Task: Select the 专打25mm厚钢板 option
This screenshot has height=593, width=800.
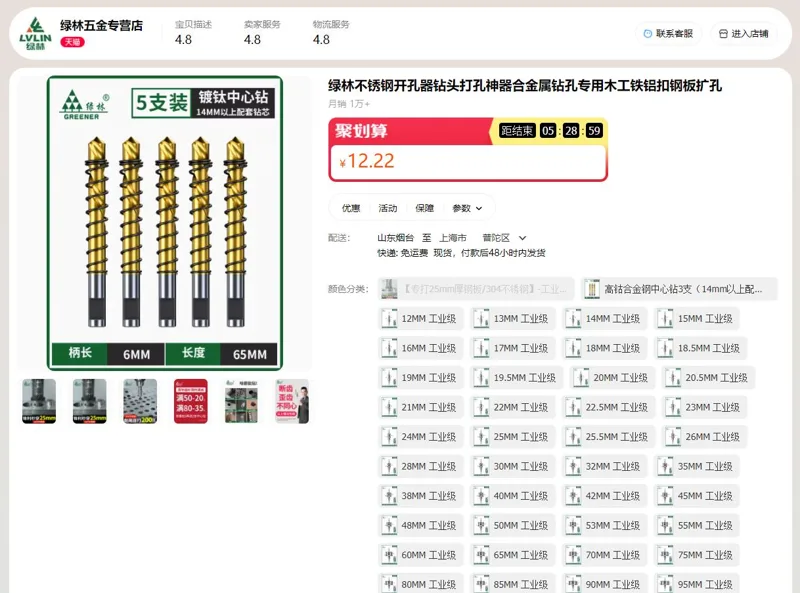Action: (x=476, y=289)
